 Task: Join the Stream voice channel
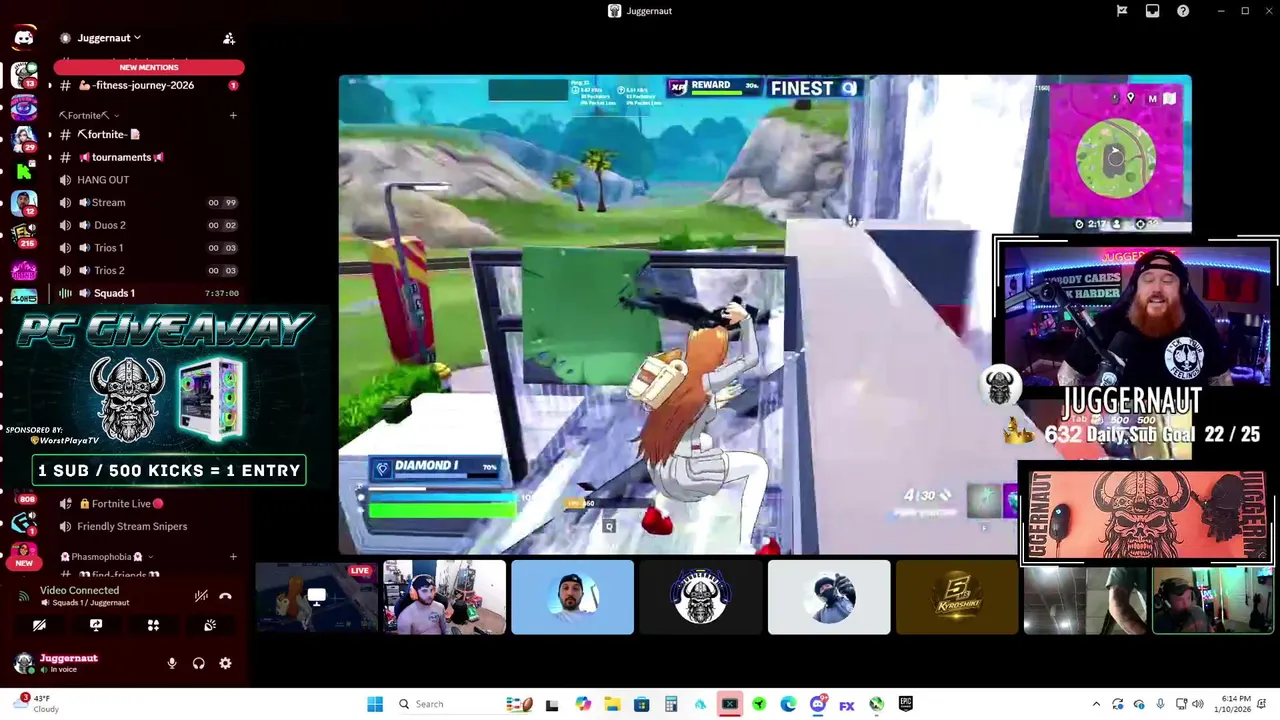pos(148,203)
